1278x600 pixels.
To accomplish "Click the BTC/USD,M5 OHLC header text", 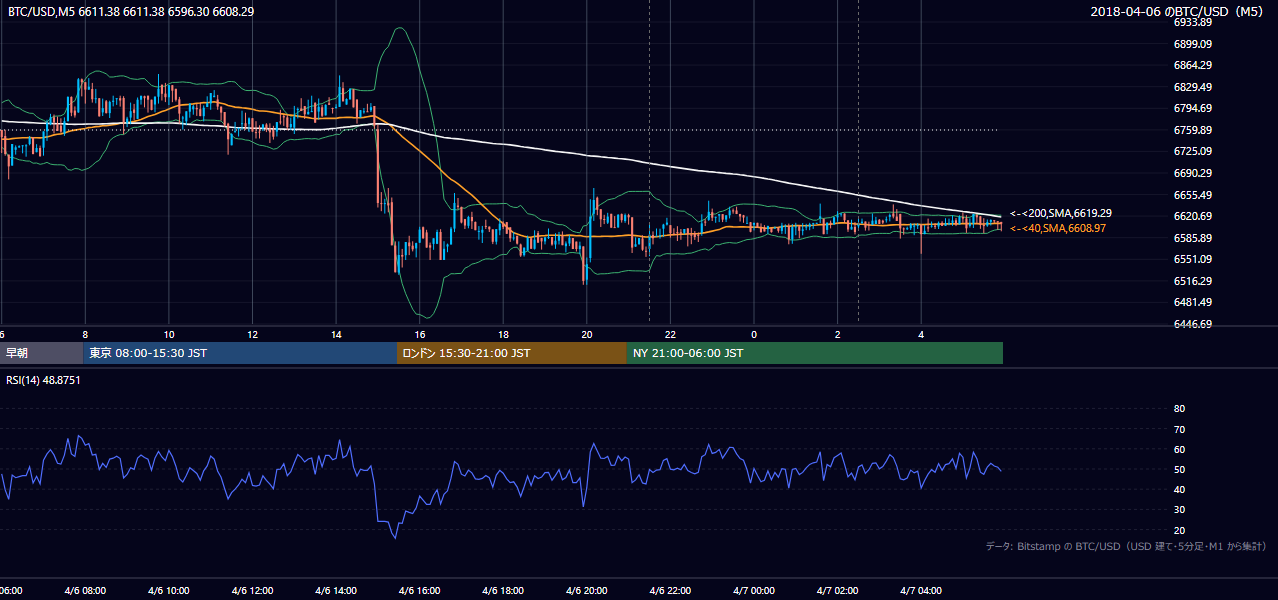I will [x=131, y=11].
